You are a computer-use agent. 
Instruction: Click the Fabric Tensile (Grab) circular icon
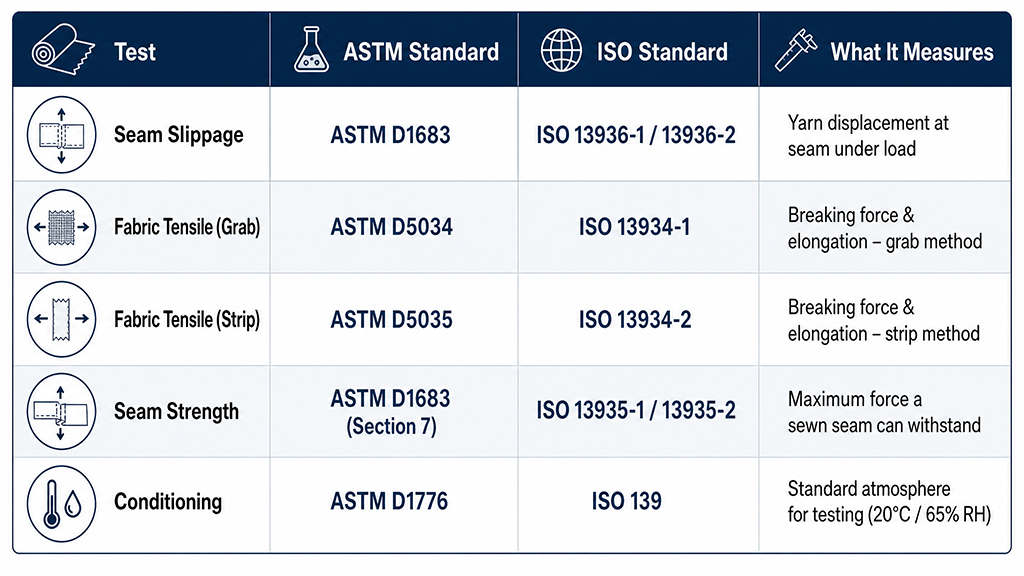[x=61, y=227]
